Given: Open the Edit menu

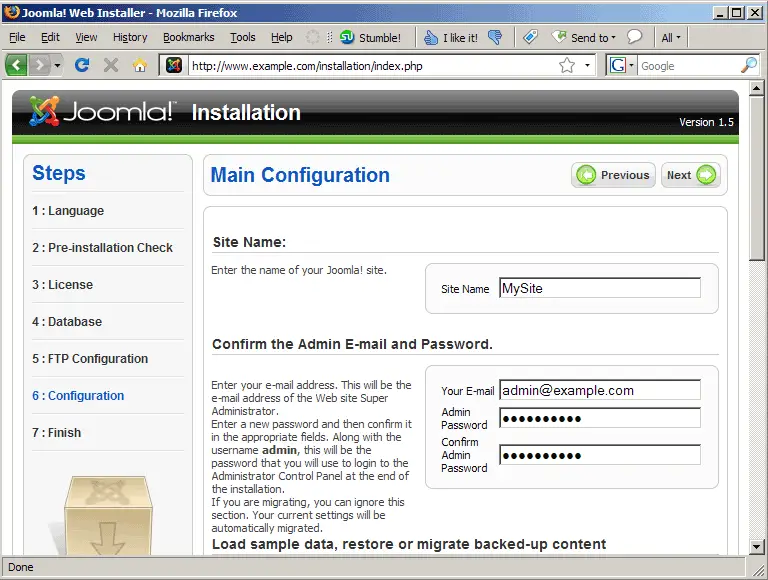Looking at the screenshot, I should coord(50,37).
